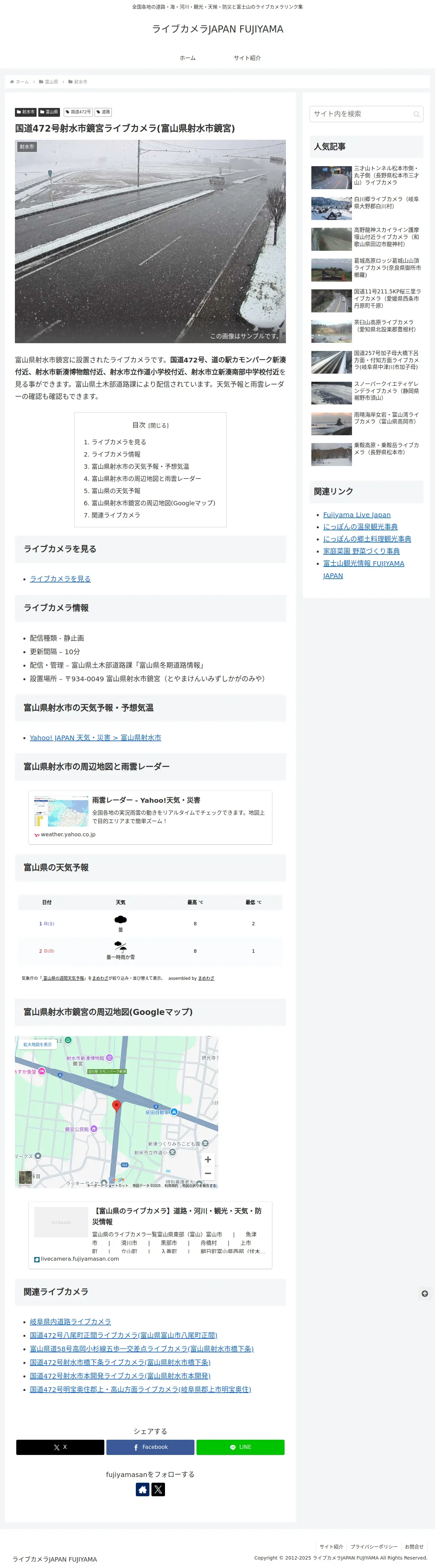Screen dimensions: 435x1568
Task: Share the page on Facebook
Action: [150, 1447]
